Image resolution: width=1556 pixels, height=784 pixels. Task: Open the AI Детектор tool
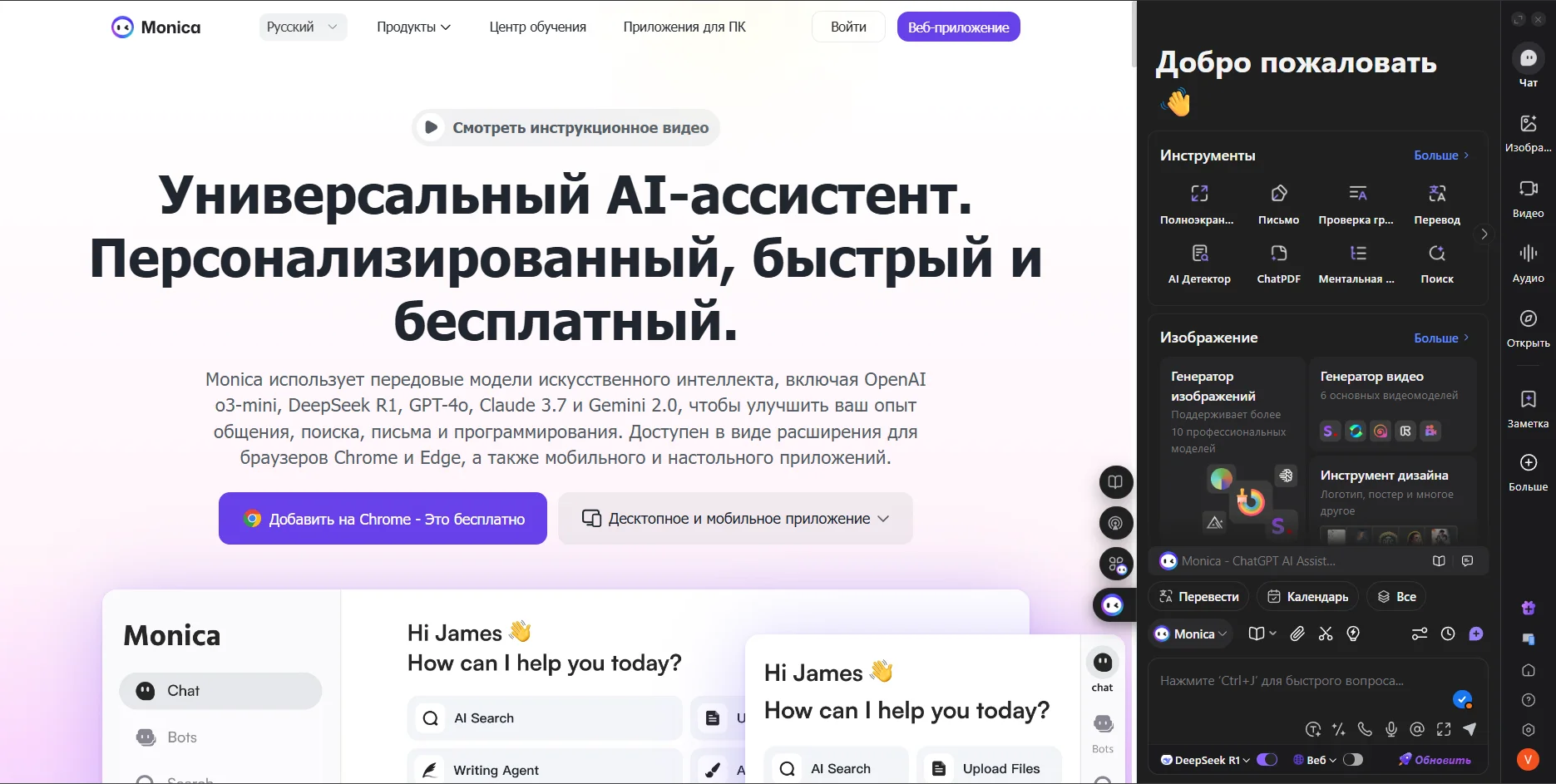coord(1199,264)
